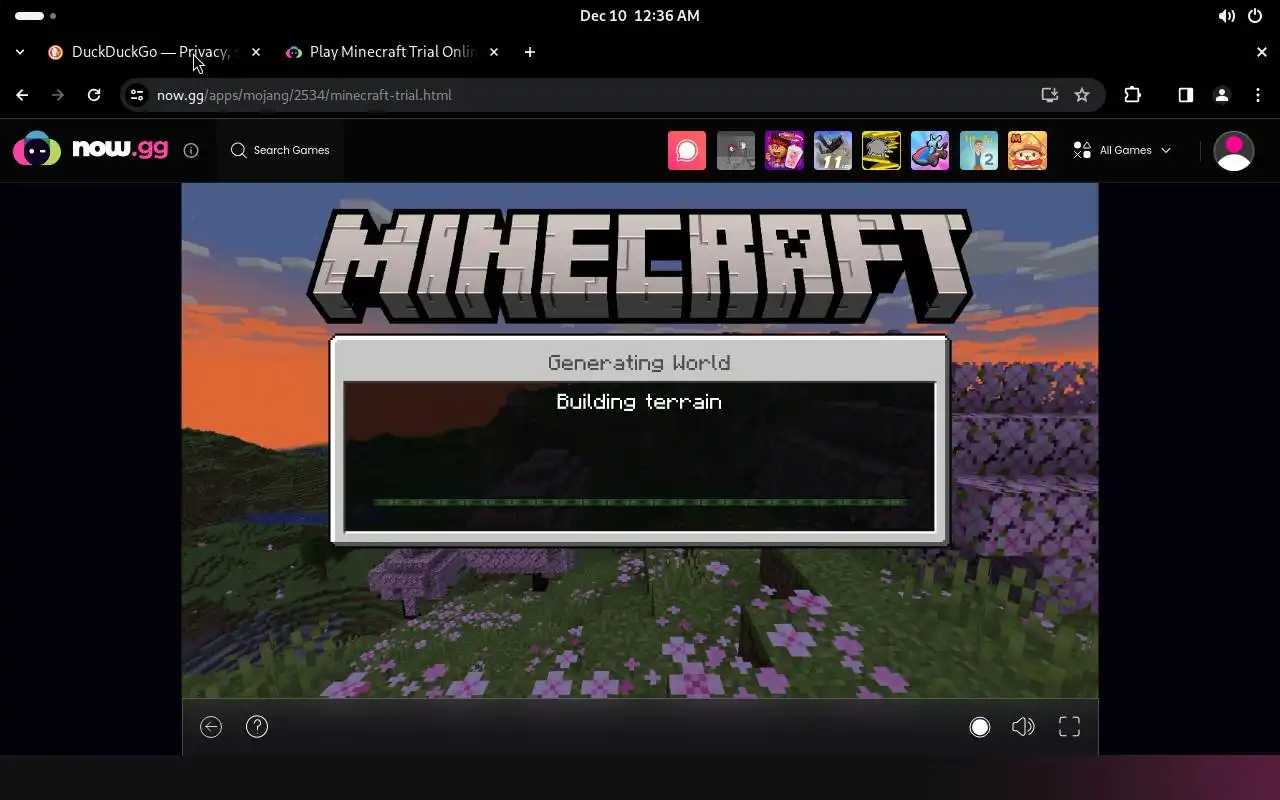Open the yellow-bordered creature game thumbnail
This screenshot has height=800, width=1280.
(881, 150)
